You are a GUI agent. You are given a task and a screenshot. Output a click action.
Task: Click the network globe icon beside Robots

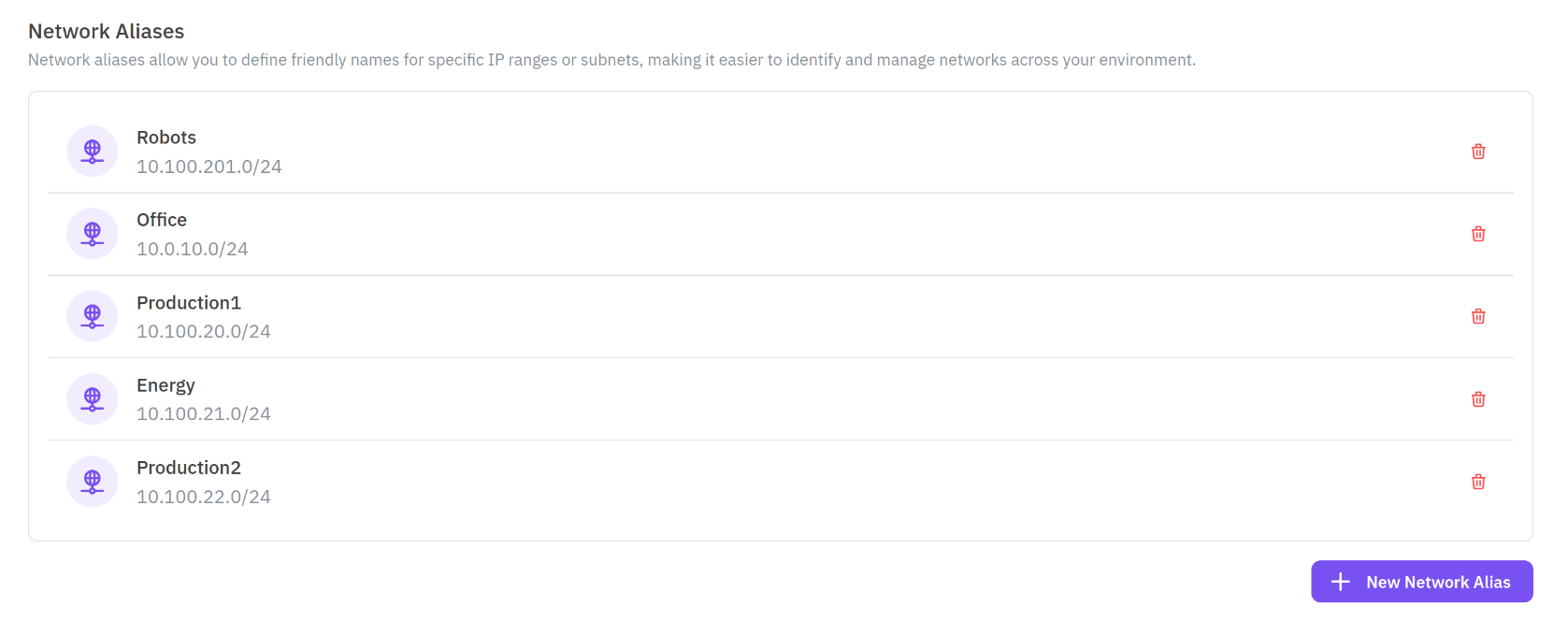(92, 152)
